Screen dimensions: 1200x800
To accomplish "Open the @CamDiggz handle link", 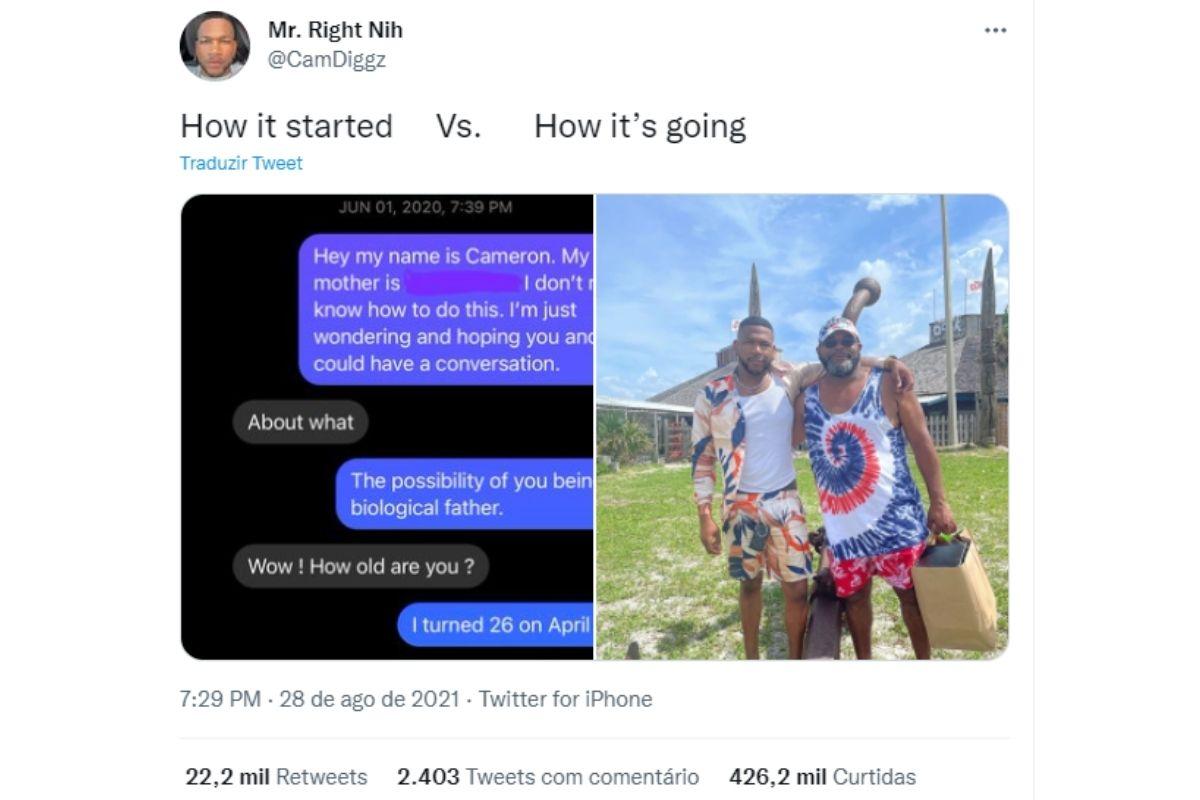I will [326, 60].
